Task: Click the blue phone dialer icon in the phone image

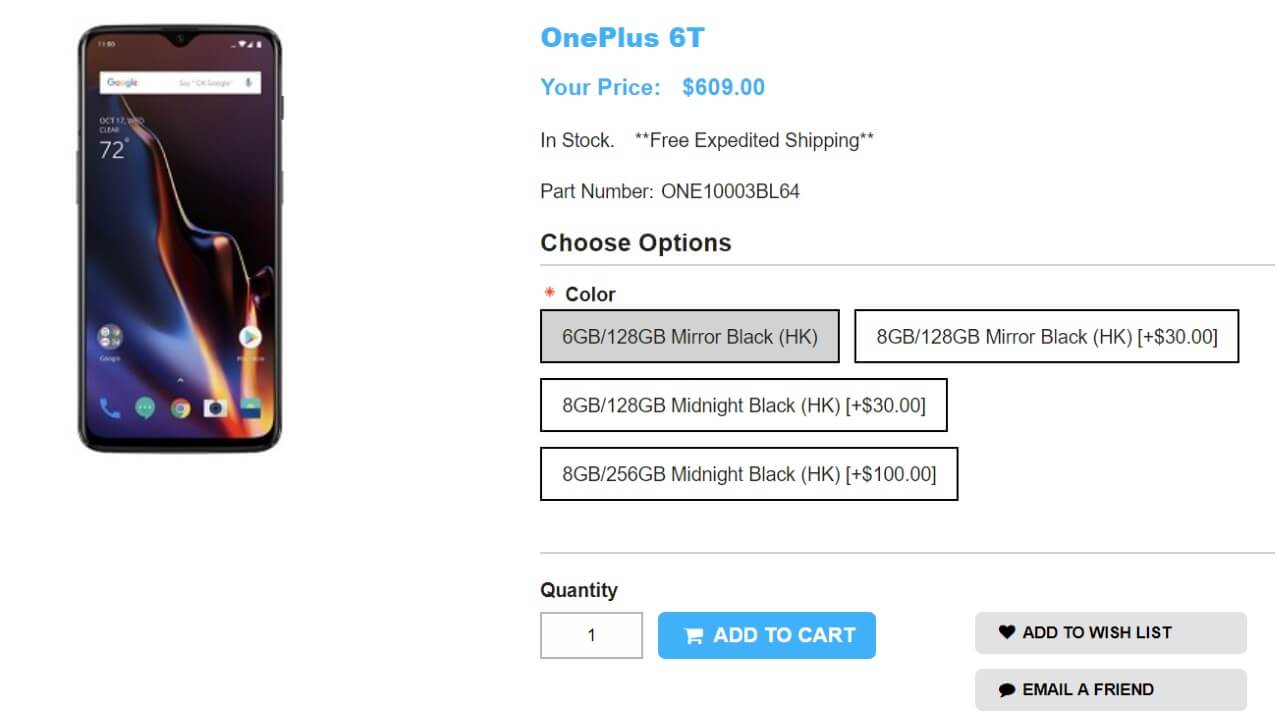Action: (110, 408)
